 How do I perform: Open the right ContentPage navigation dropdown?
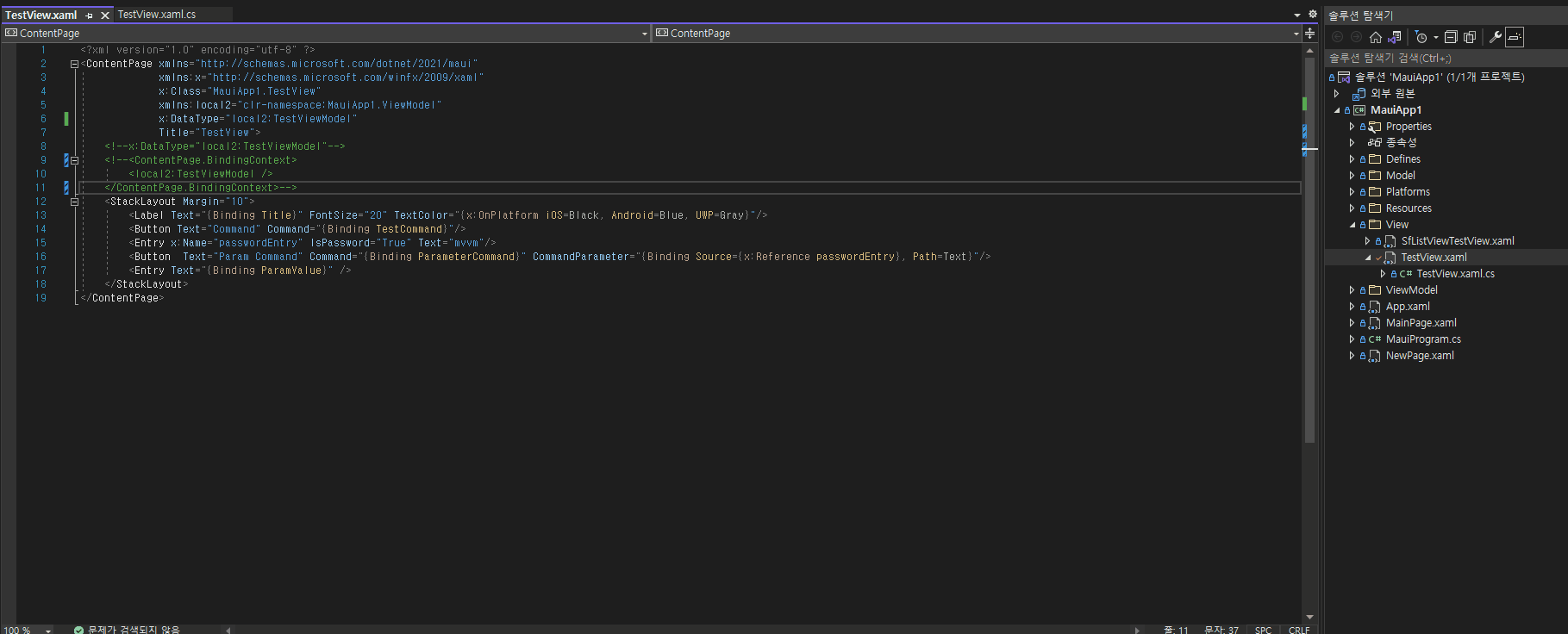coord(1296,34)
